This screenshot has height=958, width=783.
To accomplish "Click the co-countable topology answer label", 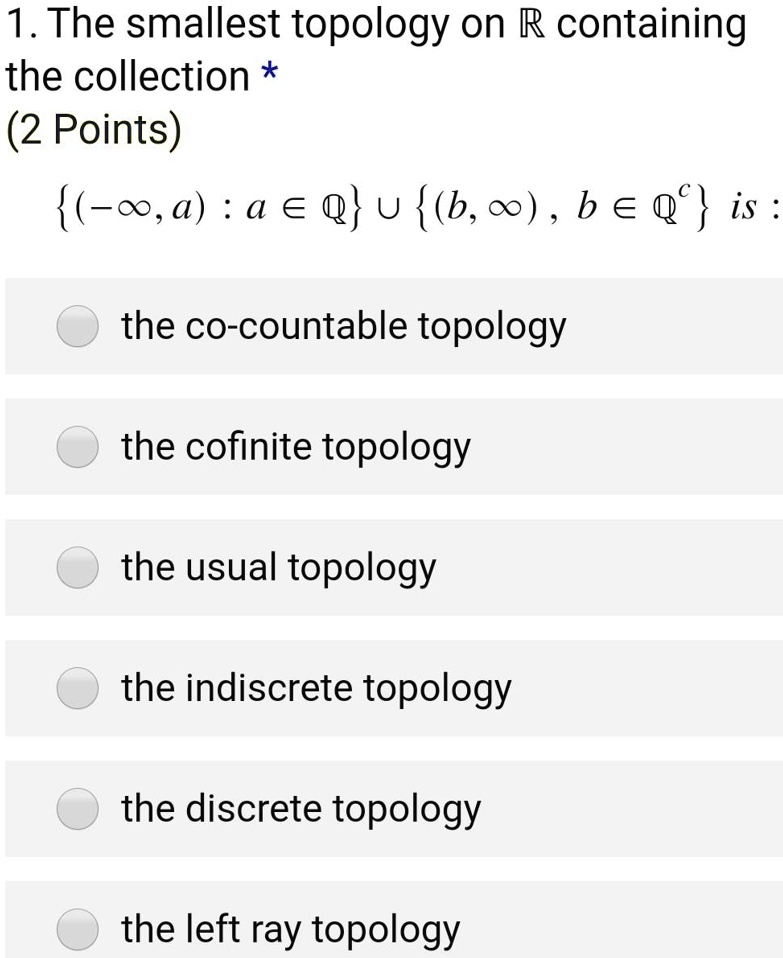I will click(343, 326).
